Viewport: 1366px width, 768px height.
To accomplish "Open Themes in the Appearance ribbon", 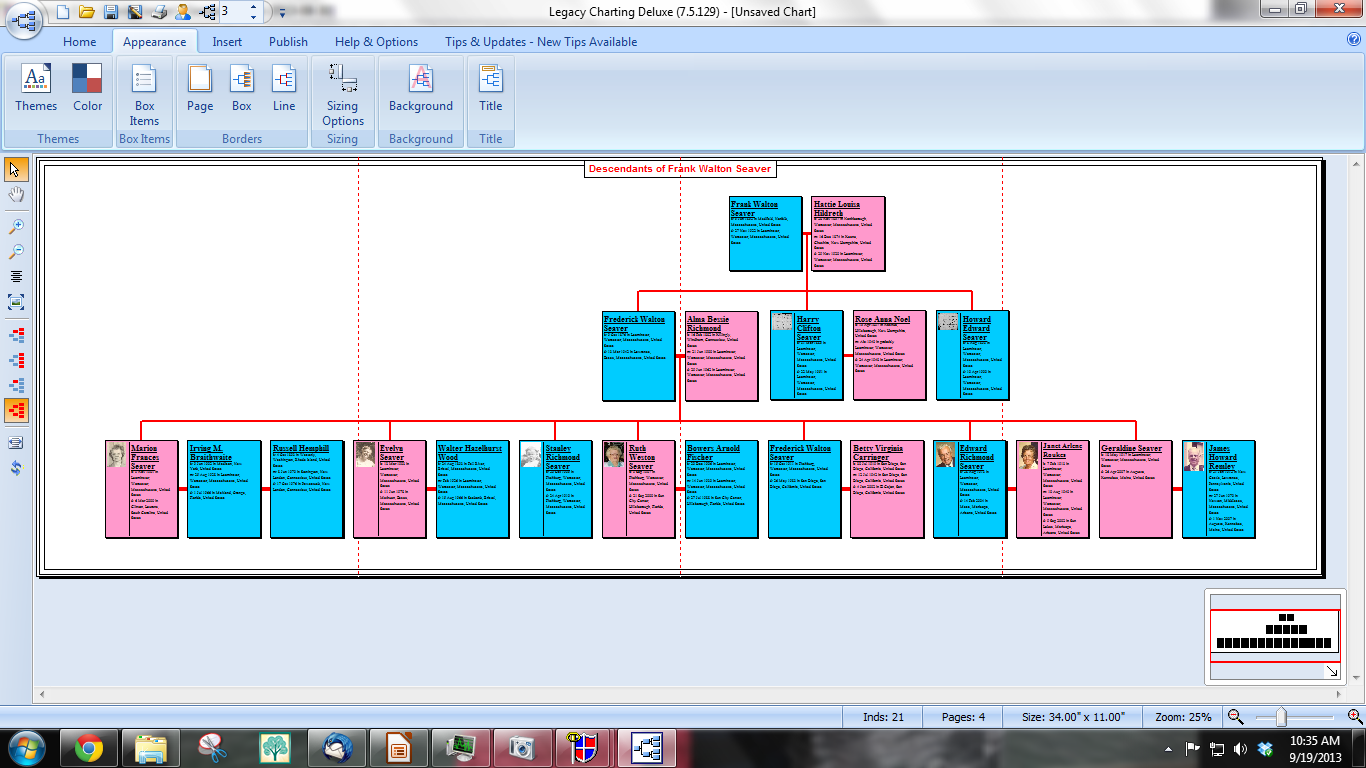I will coord(36,90).
